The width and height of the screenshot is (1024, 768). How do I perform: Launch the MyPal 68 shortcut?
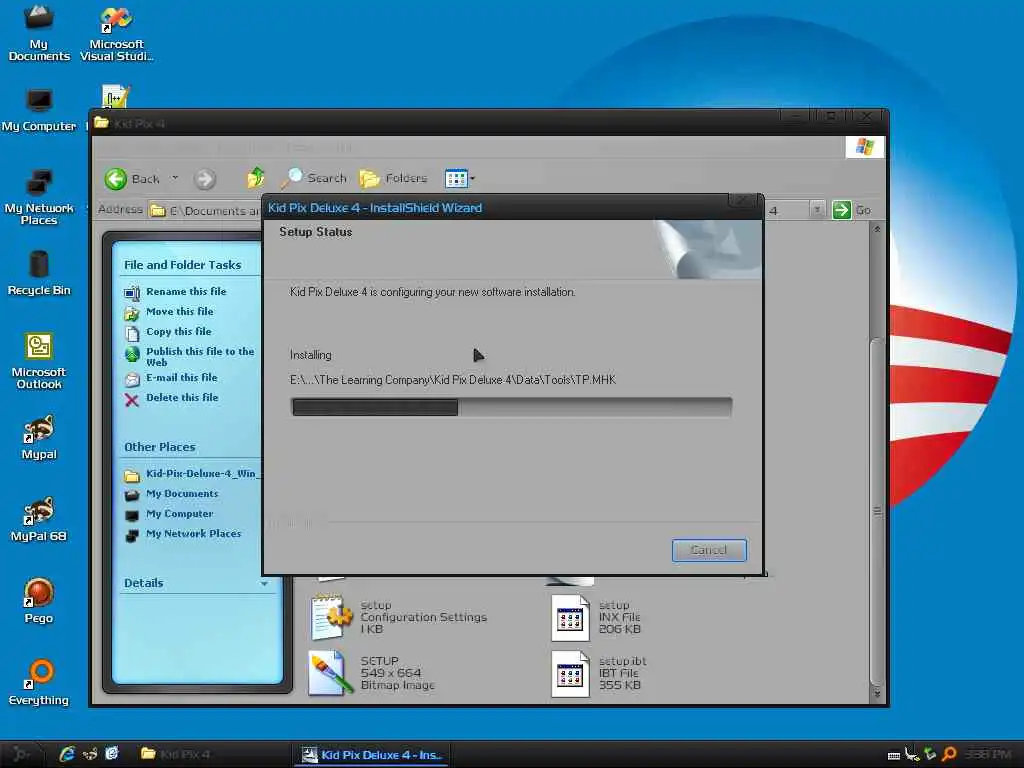(39, 520)
